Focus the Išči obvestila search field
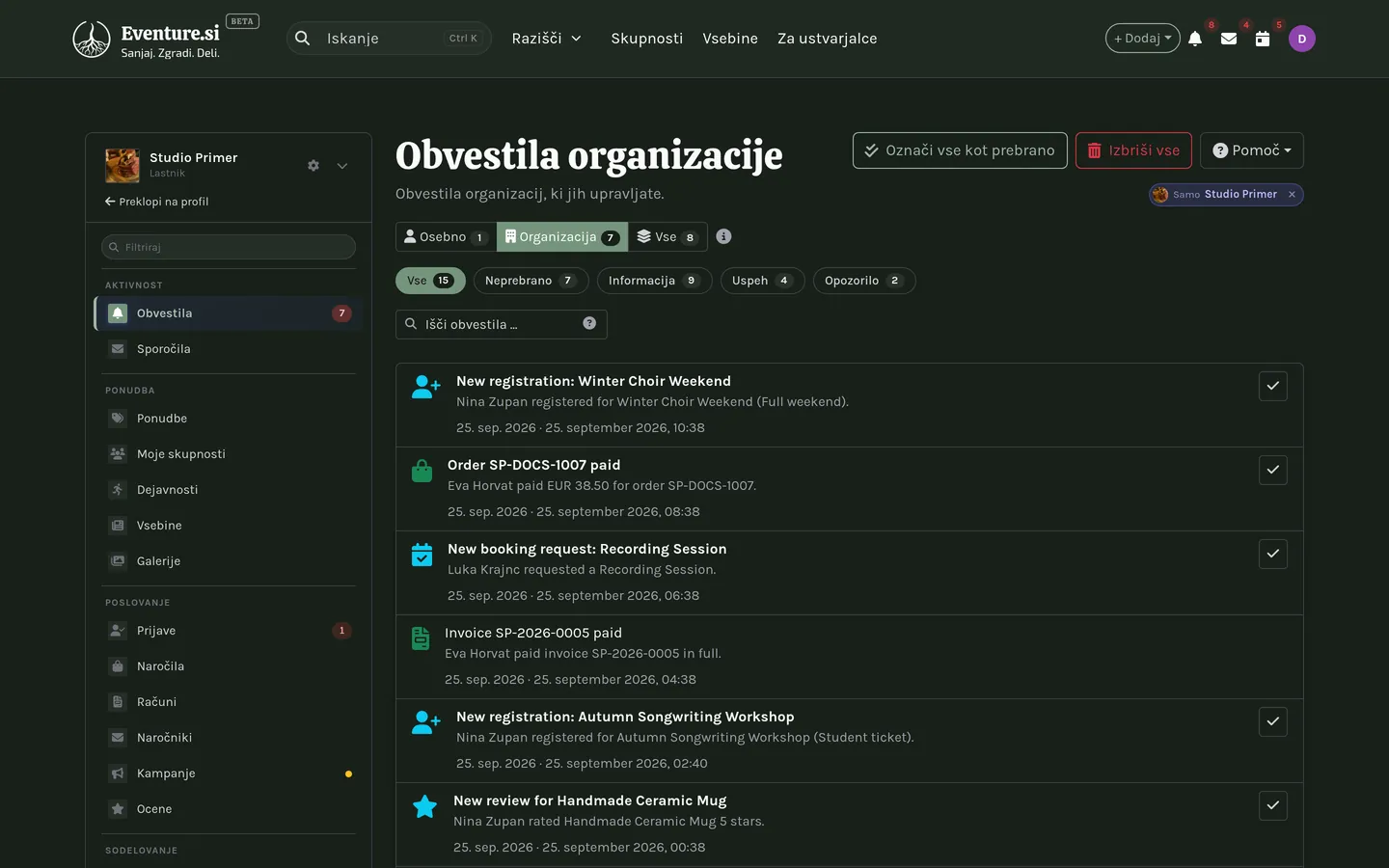 pyautogui.click(x=501, y=324)
